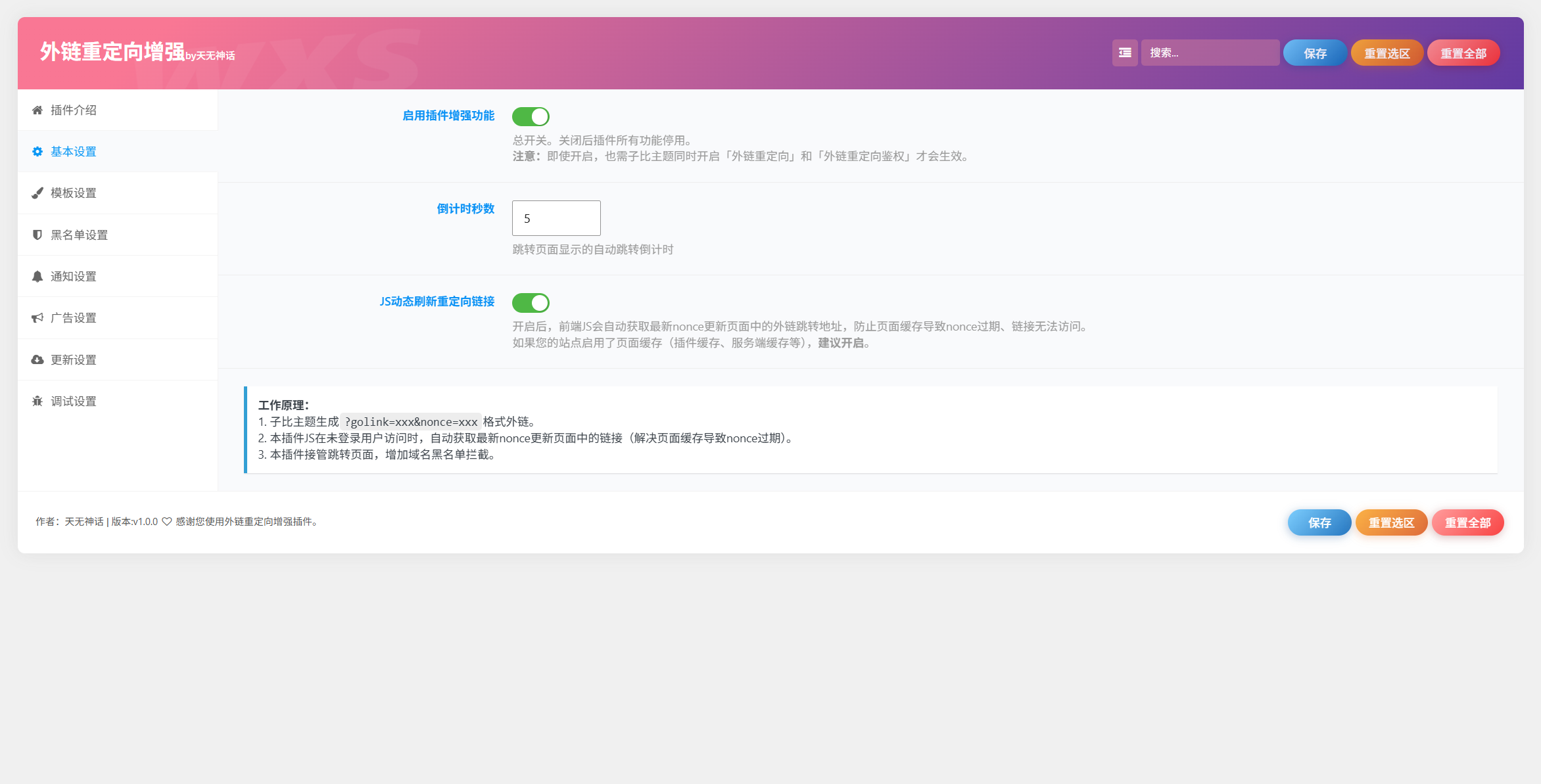Screen dimensions: 1541x784
Task: Click the gear icon beside 基本设置
Action: tap(37, 152)
